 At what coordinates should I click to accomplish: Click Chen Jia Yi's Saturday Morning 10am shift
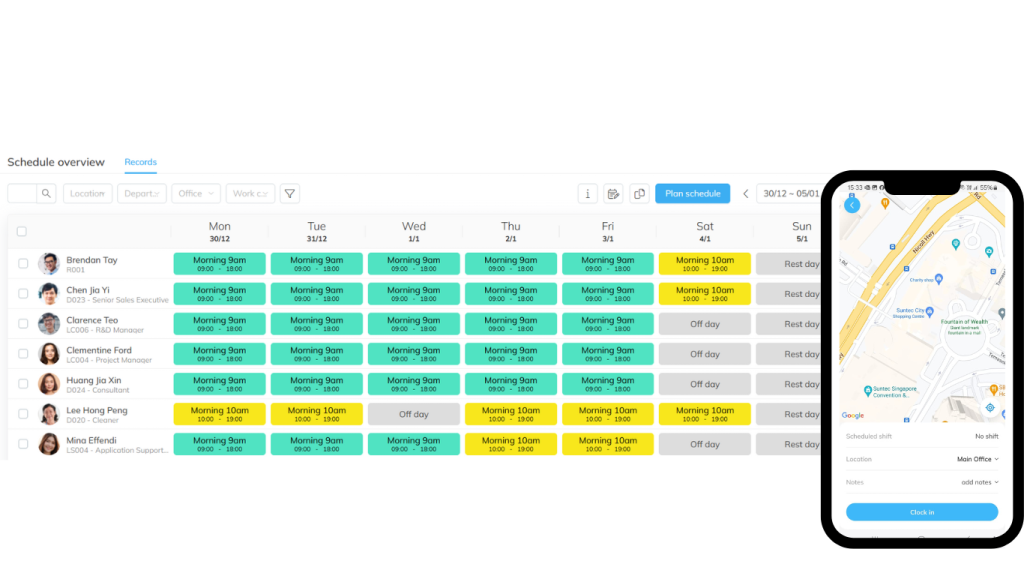705,294
